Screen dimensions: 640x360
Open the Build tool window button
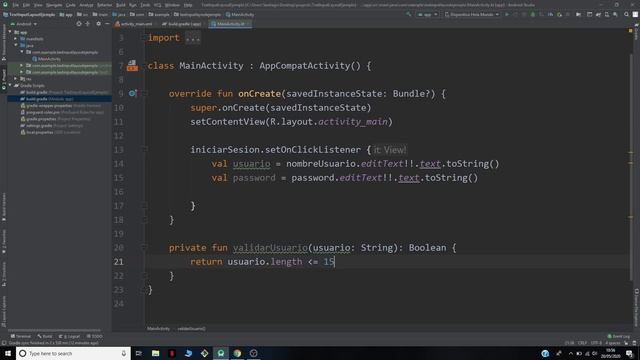[45, 336]
